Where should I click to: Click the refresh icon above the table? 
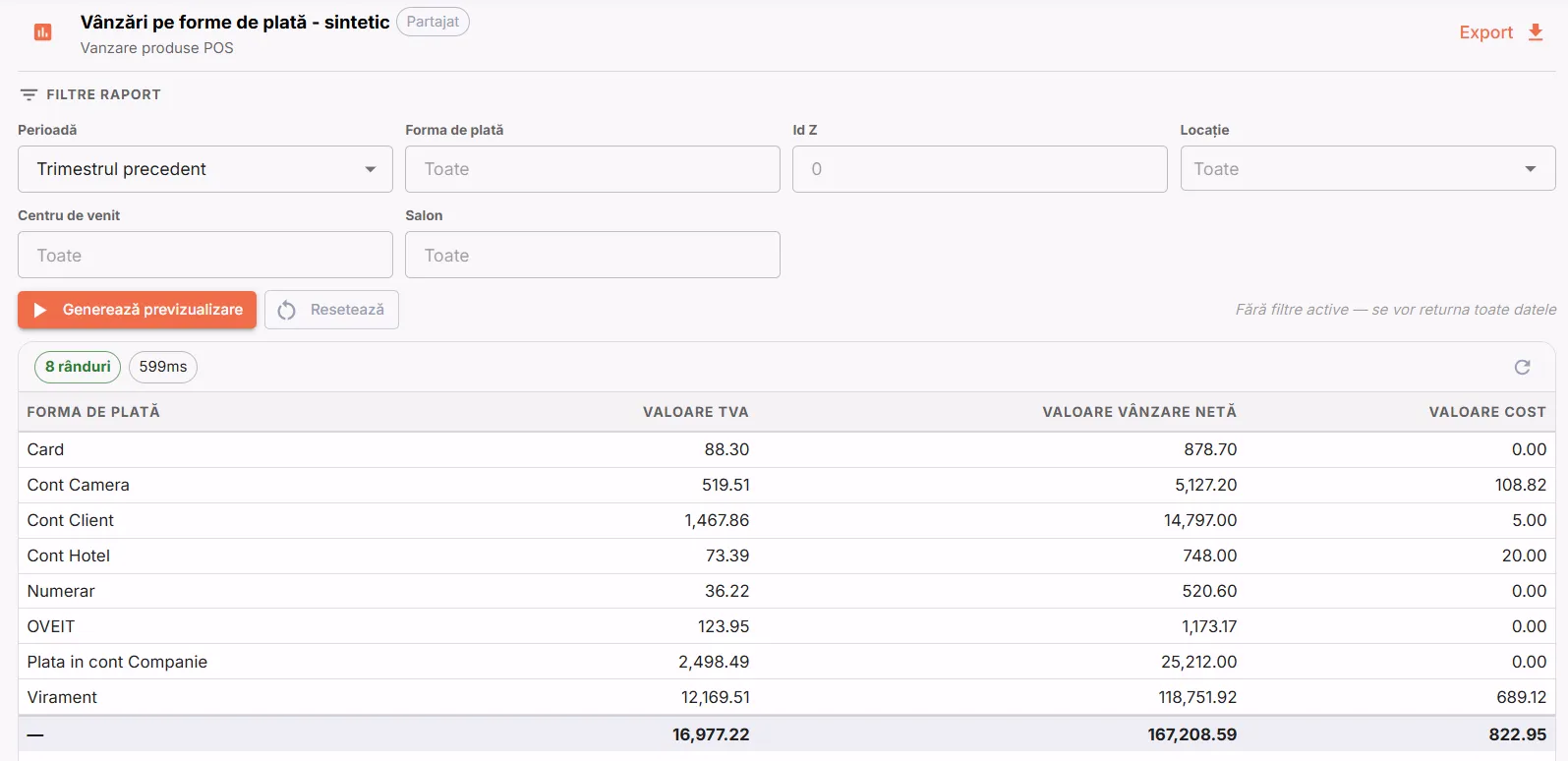1522,367
